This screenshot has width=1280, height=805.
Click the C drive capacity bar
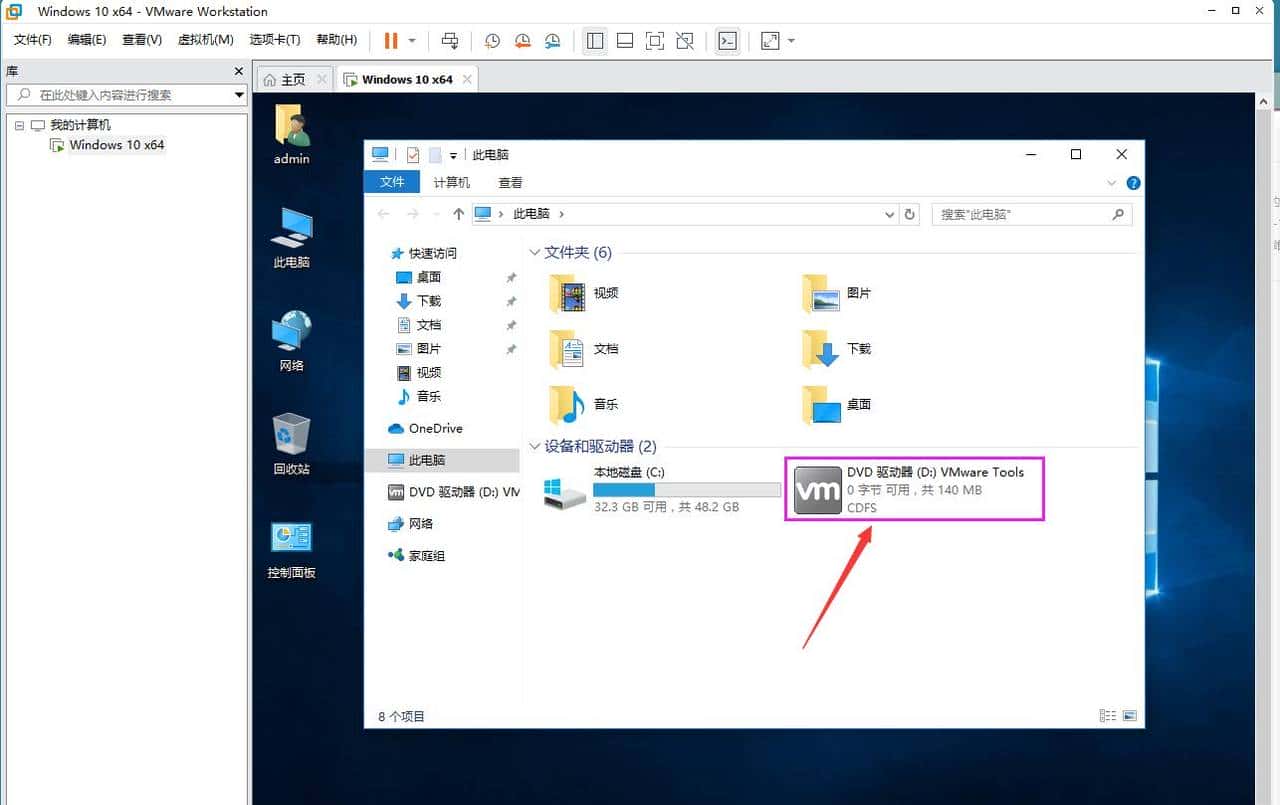[686, 489]
